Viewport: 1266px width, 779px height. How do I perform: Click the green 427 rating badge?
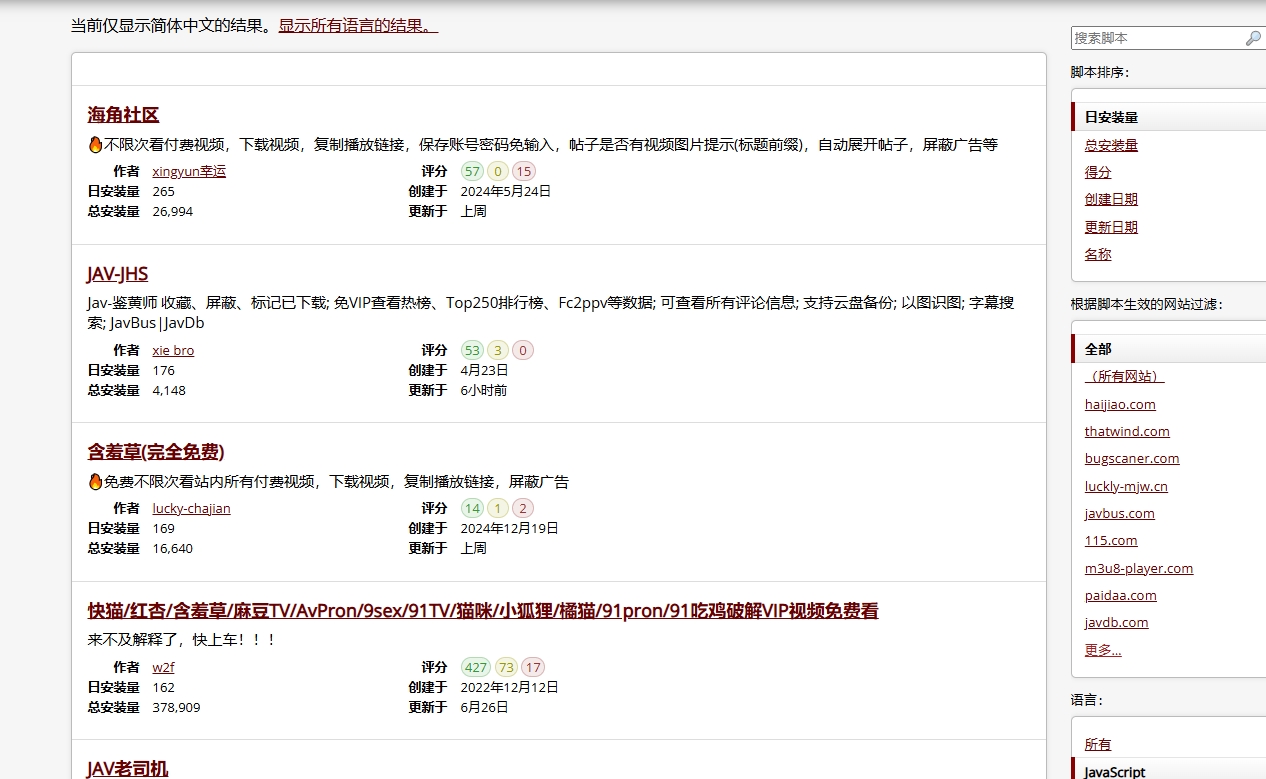476,667
